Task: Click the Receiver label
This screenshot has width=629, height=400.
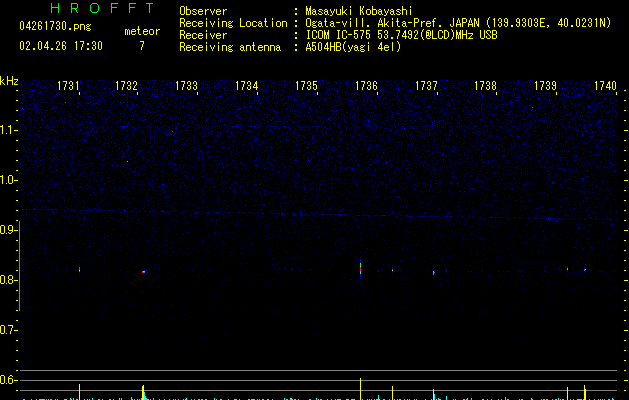Action: [x=203, y=35]
